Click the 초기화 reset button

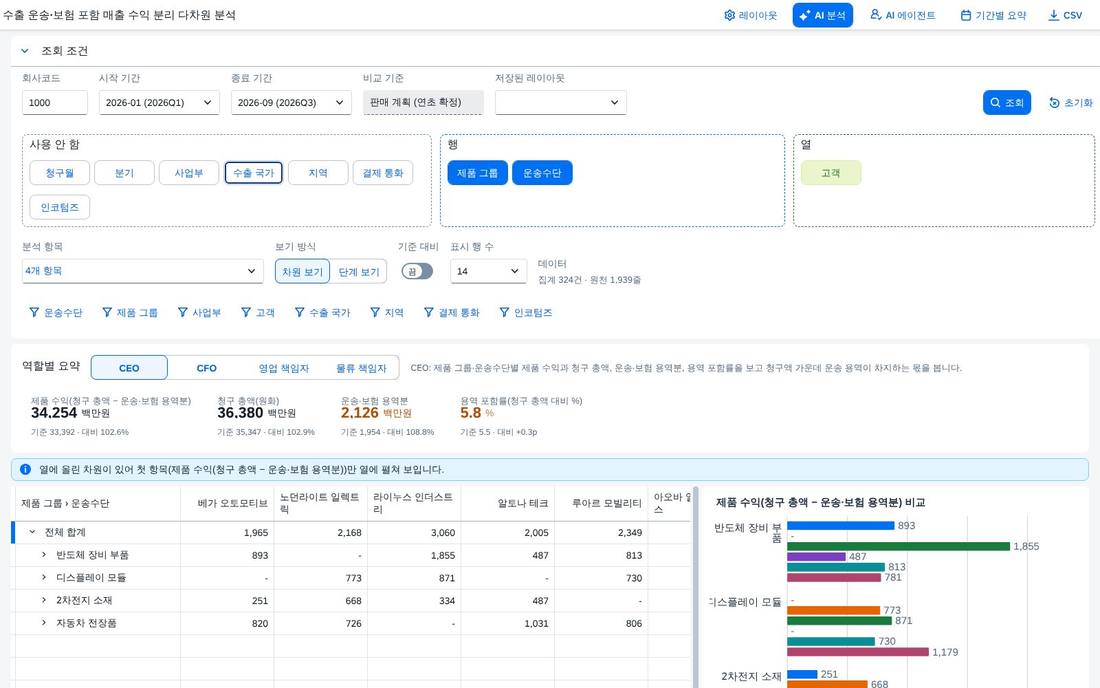coord(1071,102)
